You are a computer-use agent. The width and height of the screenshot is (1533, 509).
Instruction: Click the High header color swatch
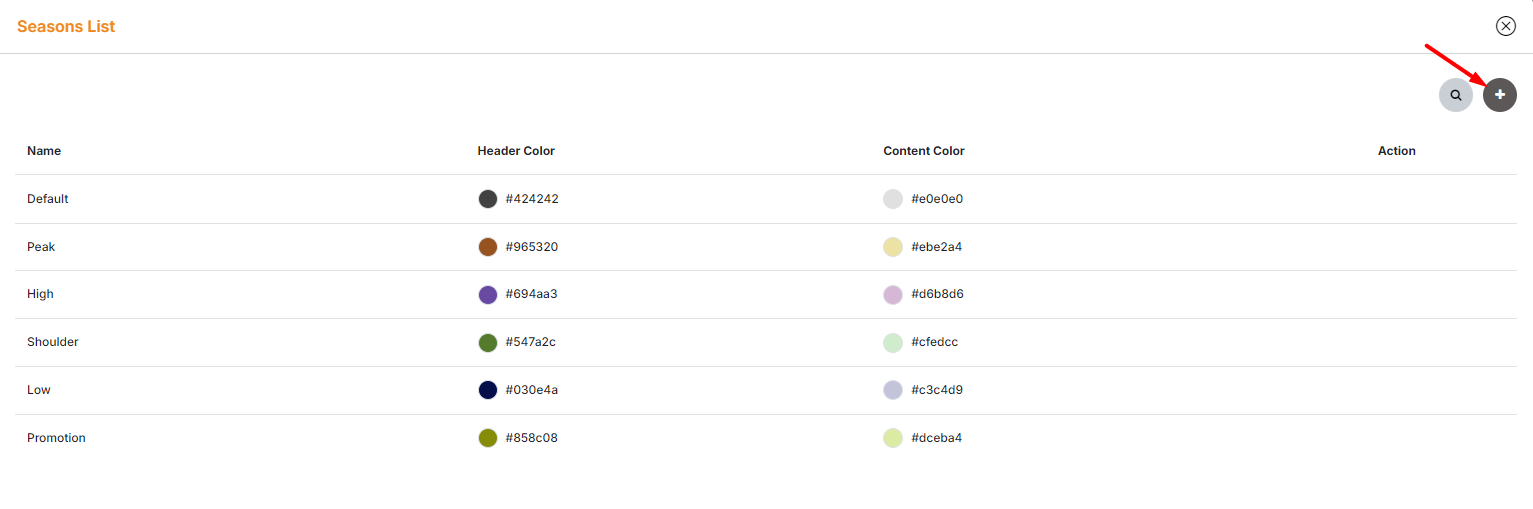click(488, 294)
